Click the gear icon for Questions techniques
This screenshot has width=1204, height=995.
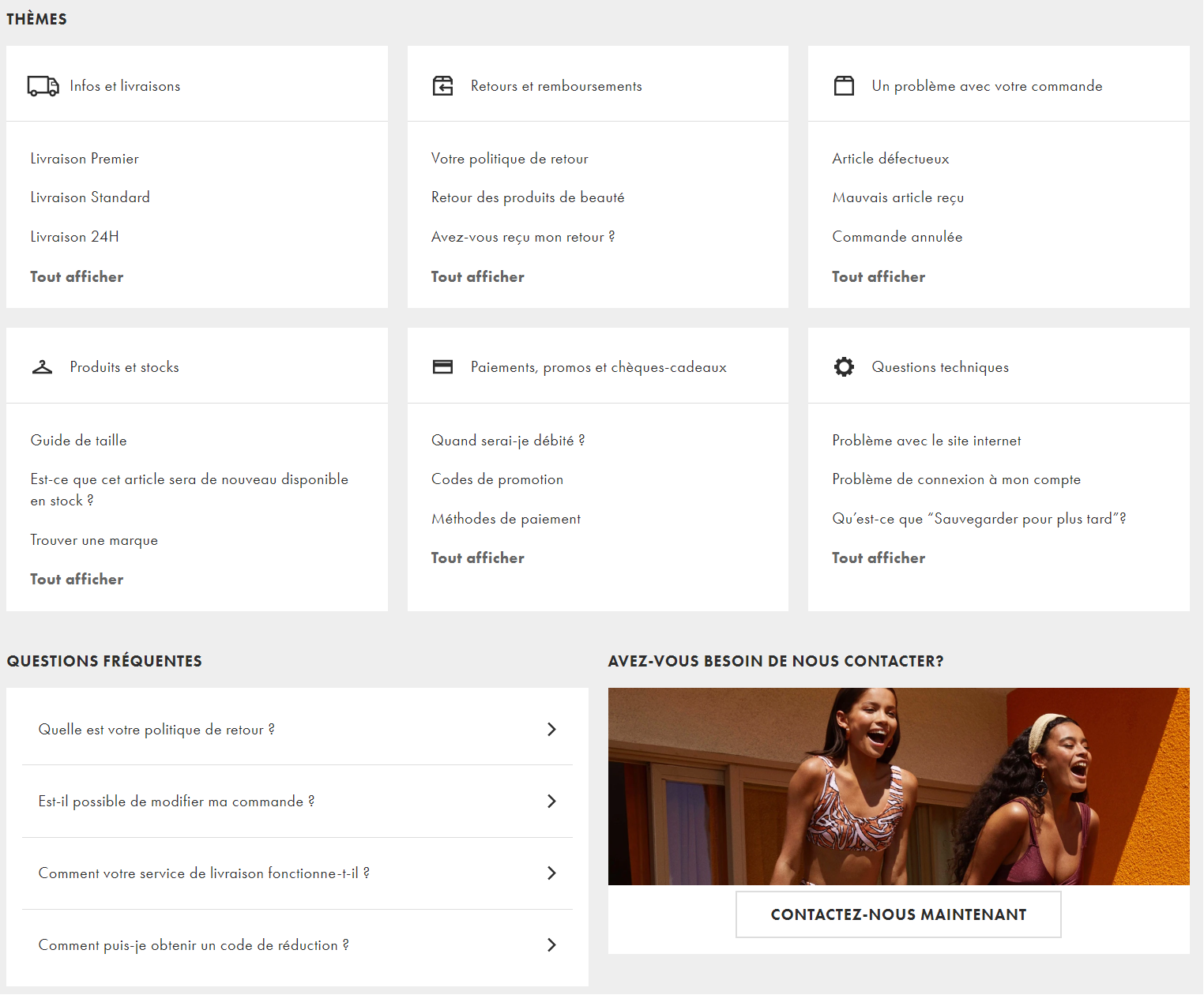tap(845, 366)
